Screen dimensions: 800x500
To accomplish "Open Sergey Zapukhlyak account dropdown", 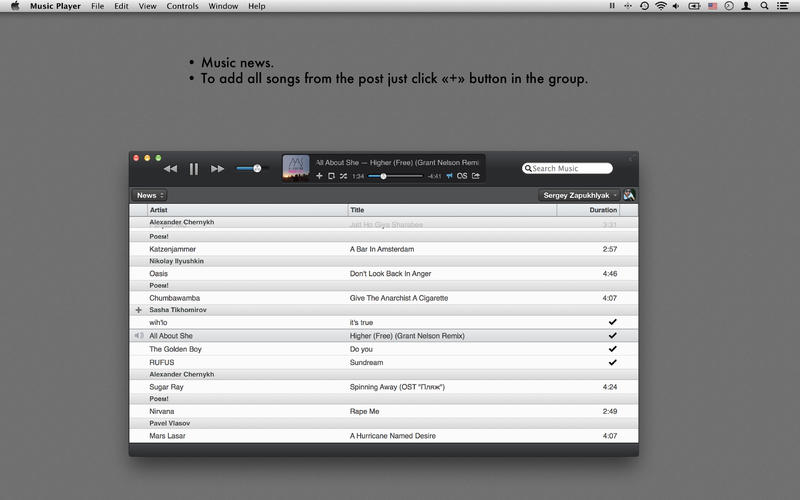I will pyautogui.click(x=579, y=195).
